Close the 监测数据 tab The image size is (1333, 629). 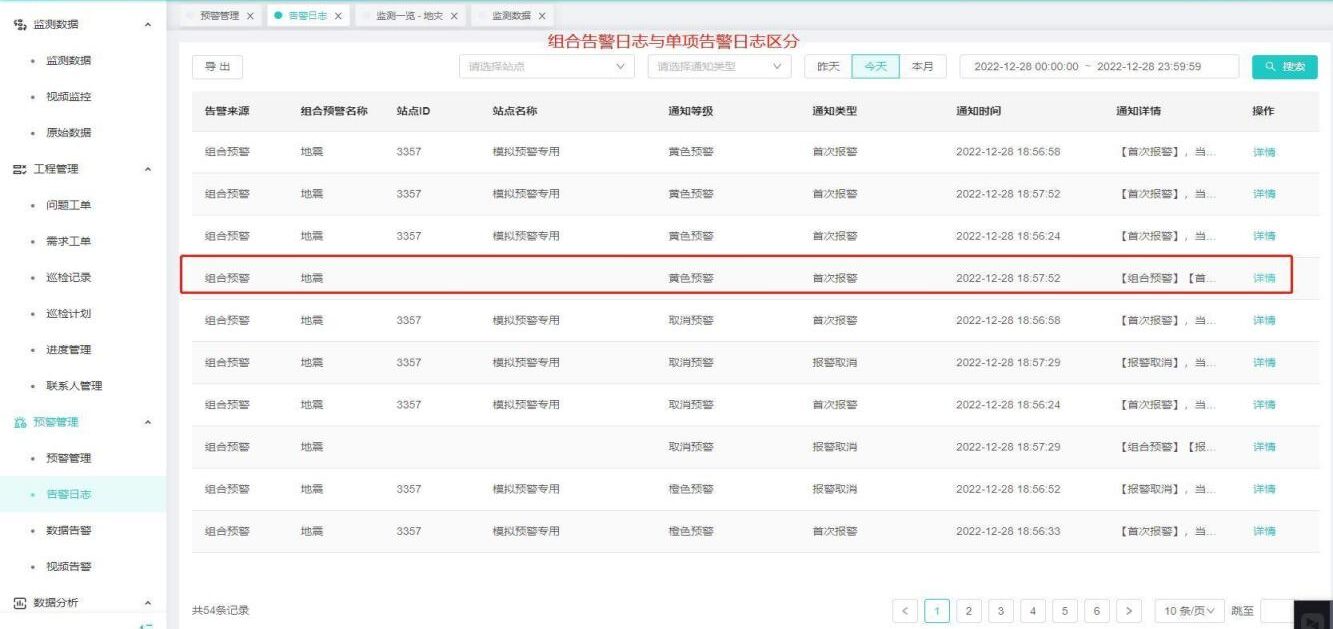point(542,16)
